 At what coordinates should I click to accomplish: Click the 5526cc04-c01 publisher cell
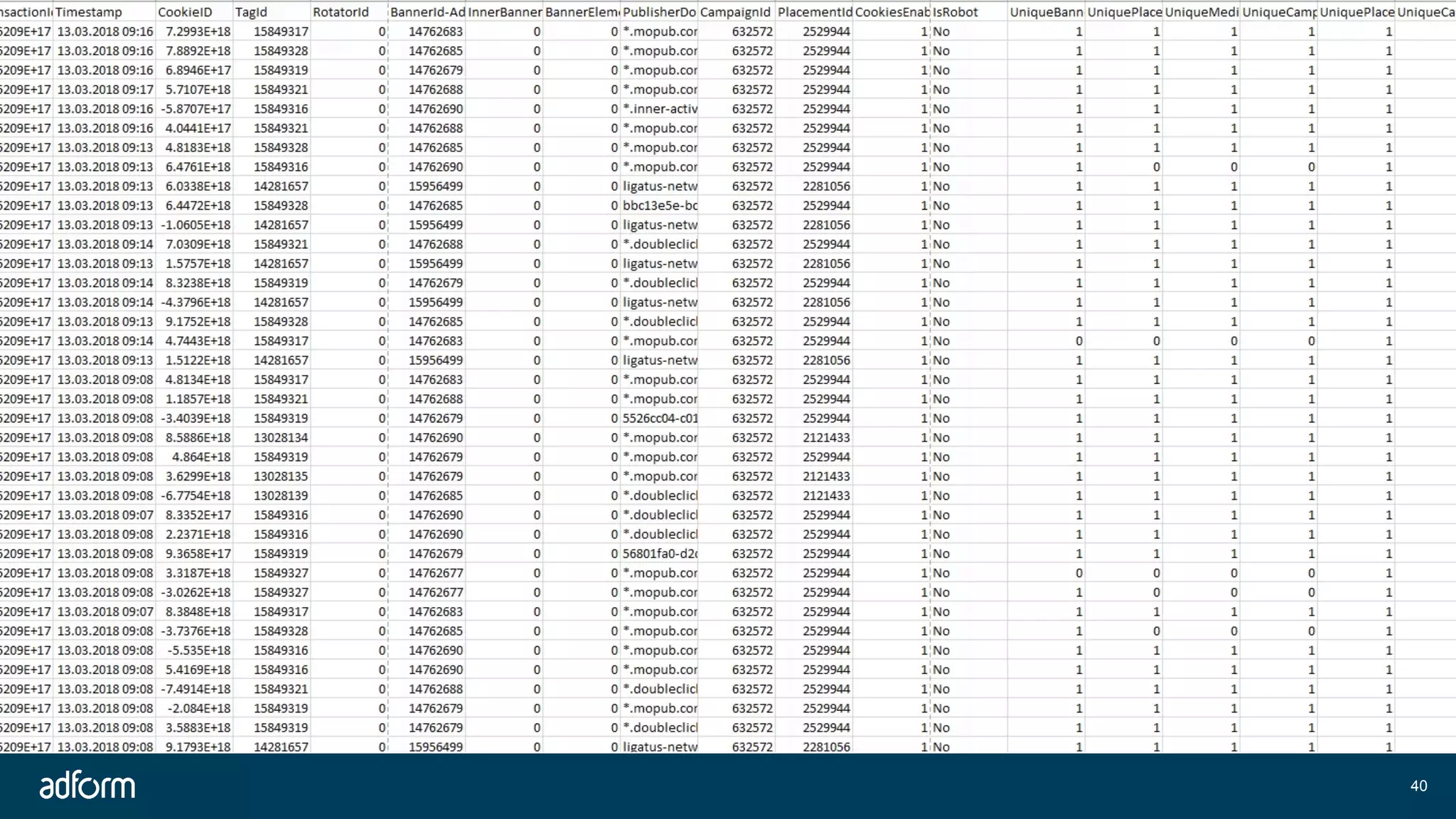coord(660,418)
